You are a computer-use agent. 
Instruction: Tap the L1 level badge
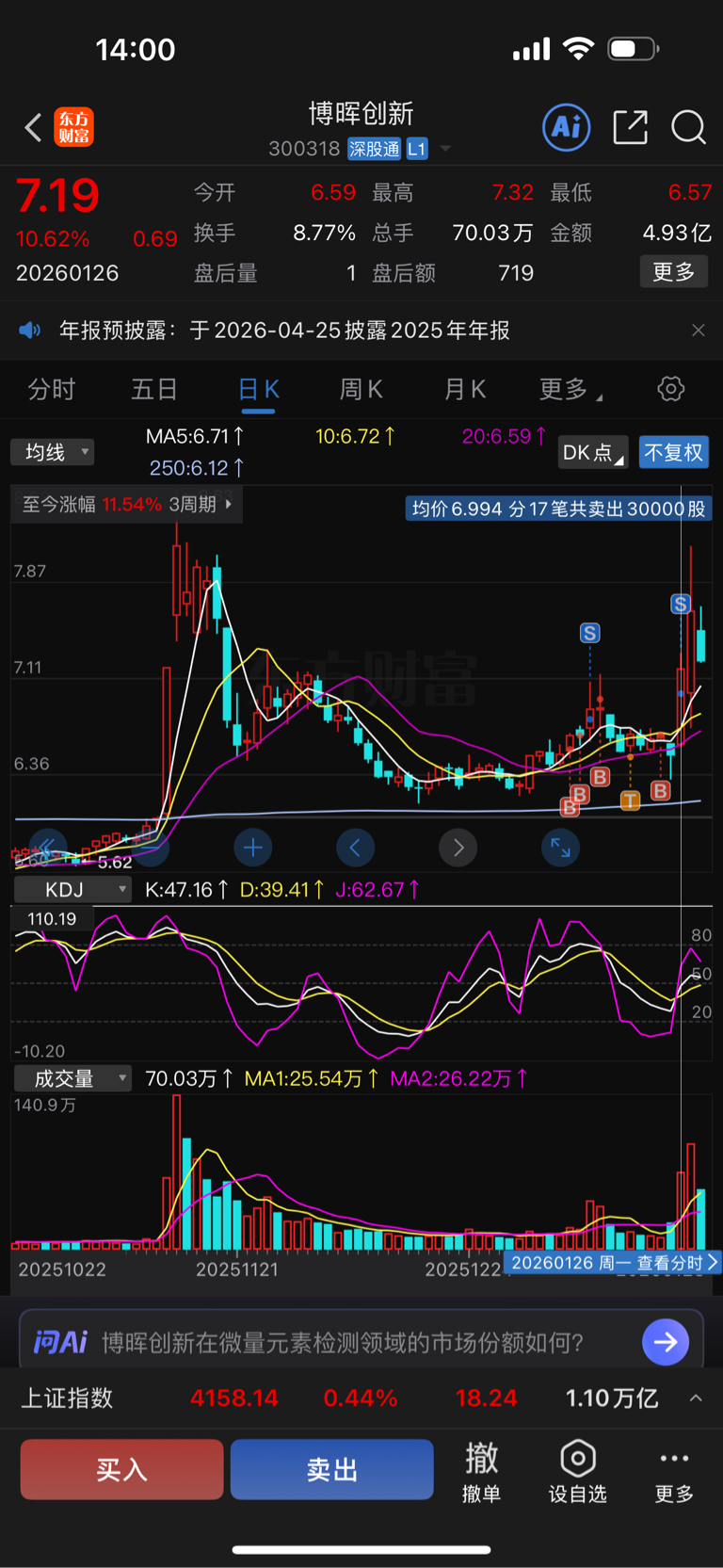click(416, 149)
